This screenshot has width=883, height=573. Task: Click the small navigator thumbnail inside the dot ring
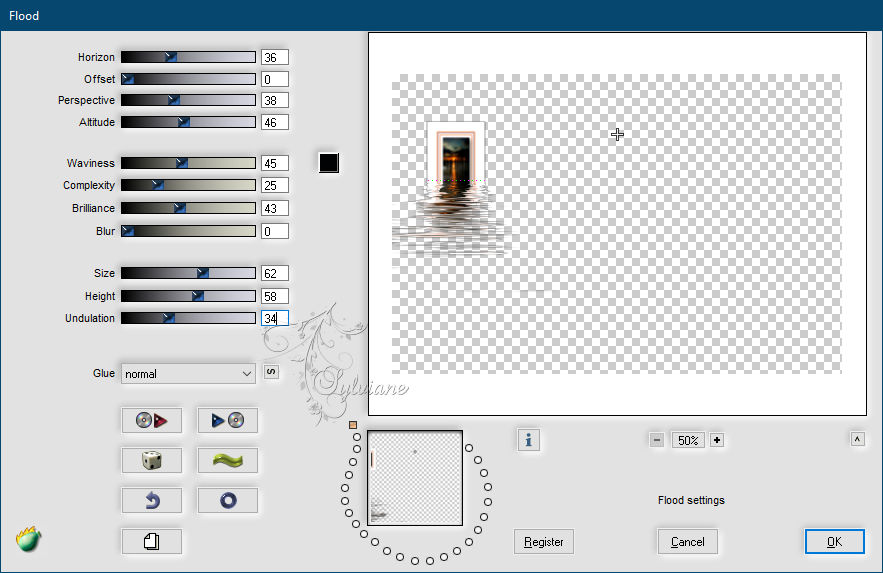point(415,478)
